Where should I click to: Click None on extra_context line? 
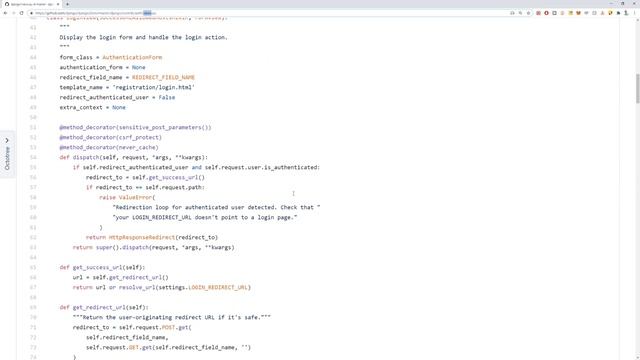click(119, 107)
